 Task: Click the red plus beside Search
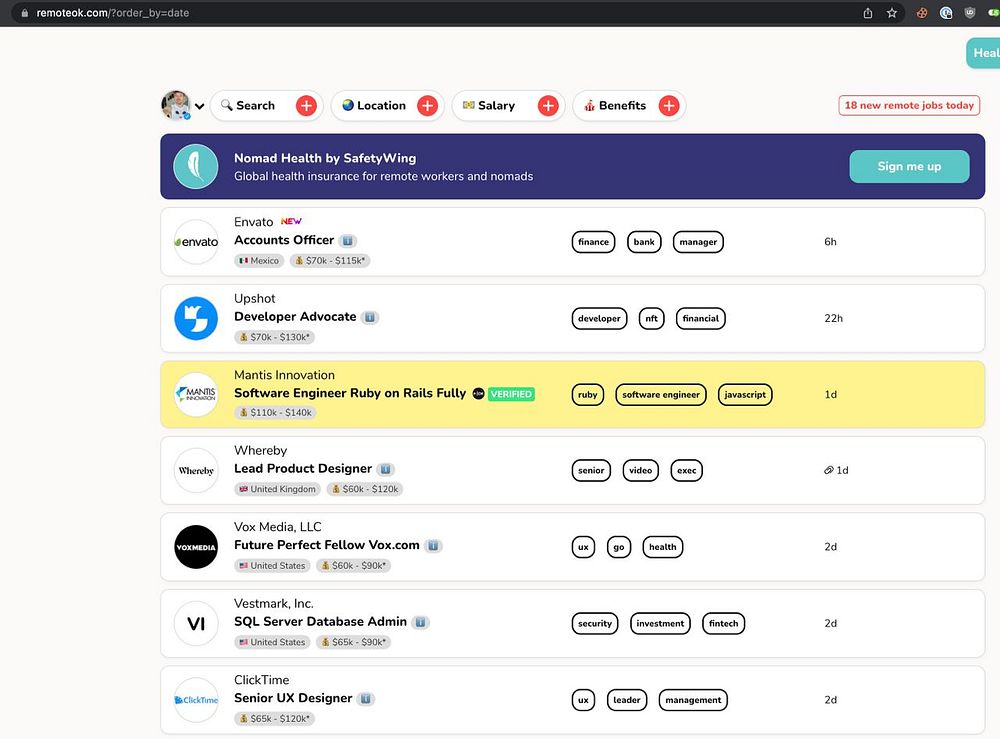tap(306, 106)
